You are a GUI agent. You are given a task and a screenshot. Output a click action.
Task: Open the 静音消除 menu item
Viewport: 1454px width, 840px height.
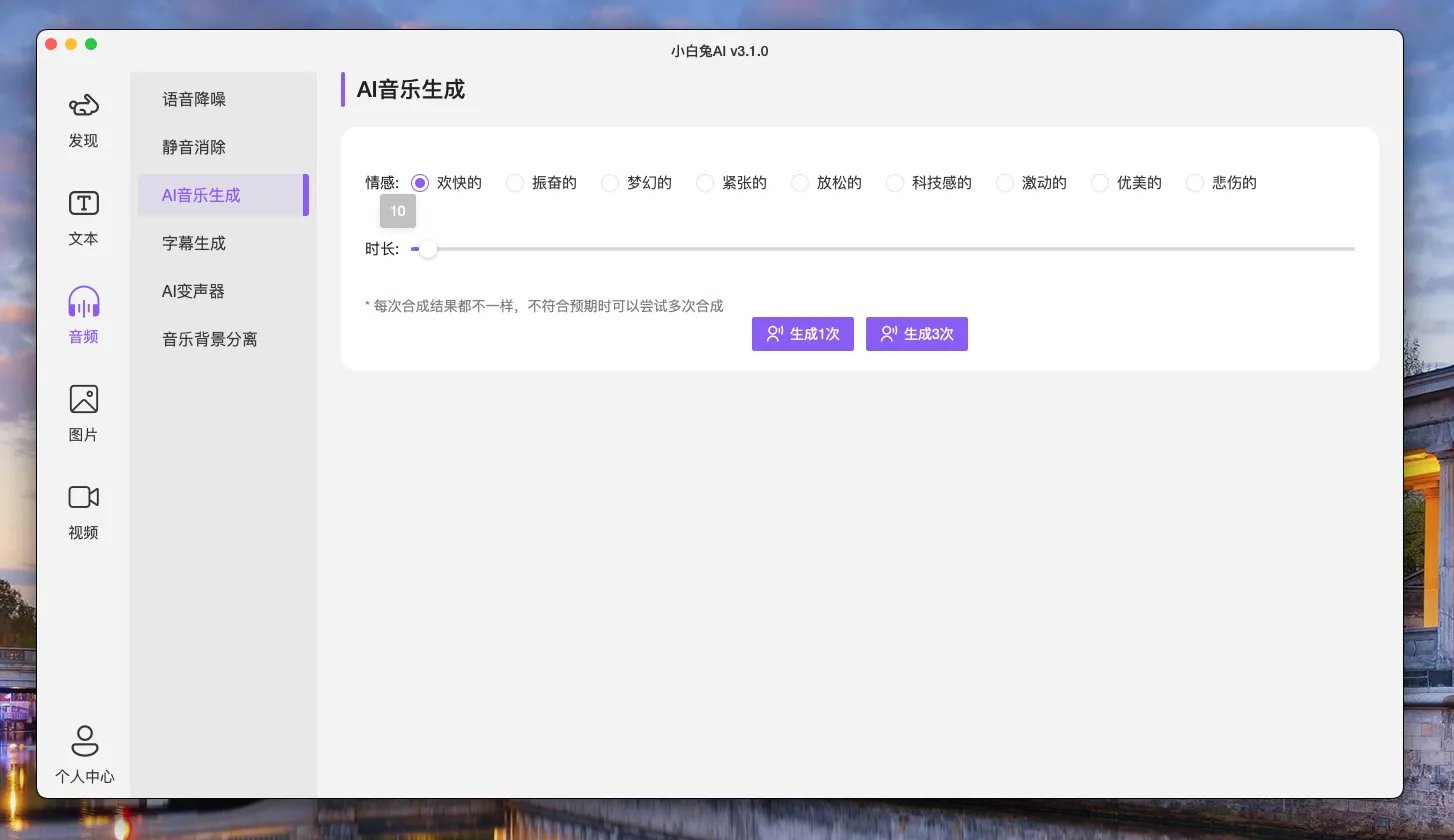coord(223,147)
